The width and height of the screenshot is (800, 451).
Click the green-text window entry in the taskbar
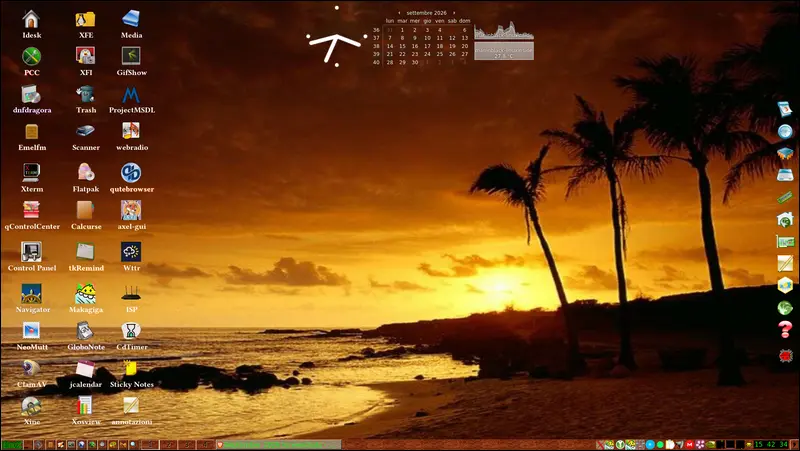click(279, 445)
